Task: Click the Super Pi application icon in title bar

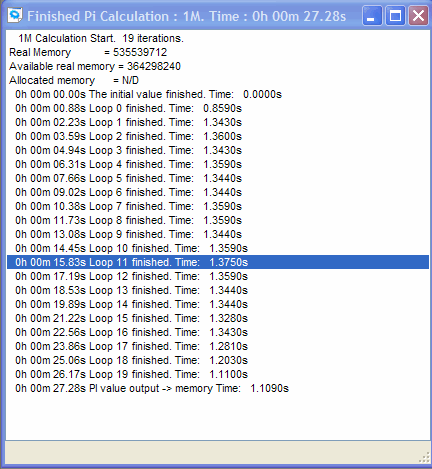Action: coord(15,15)
